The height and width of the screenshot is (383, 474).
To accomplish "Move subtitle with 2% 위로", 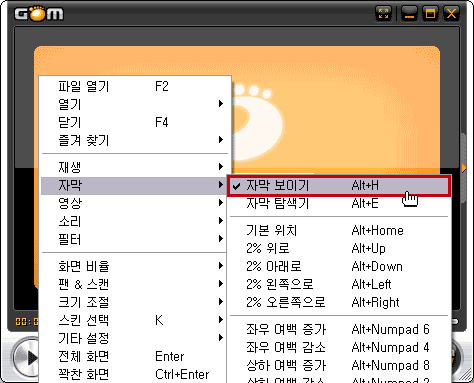I will pos(339,248).
